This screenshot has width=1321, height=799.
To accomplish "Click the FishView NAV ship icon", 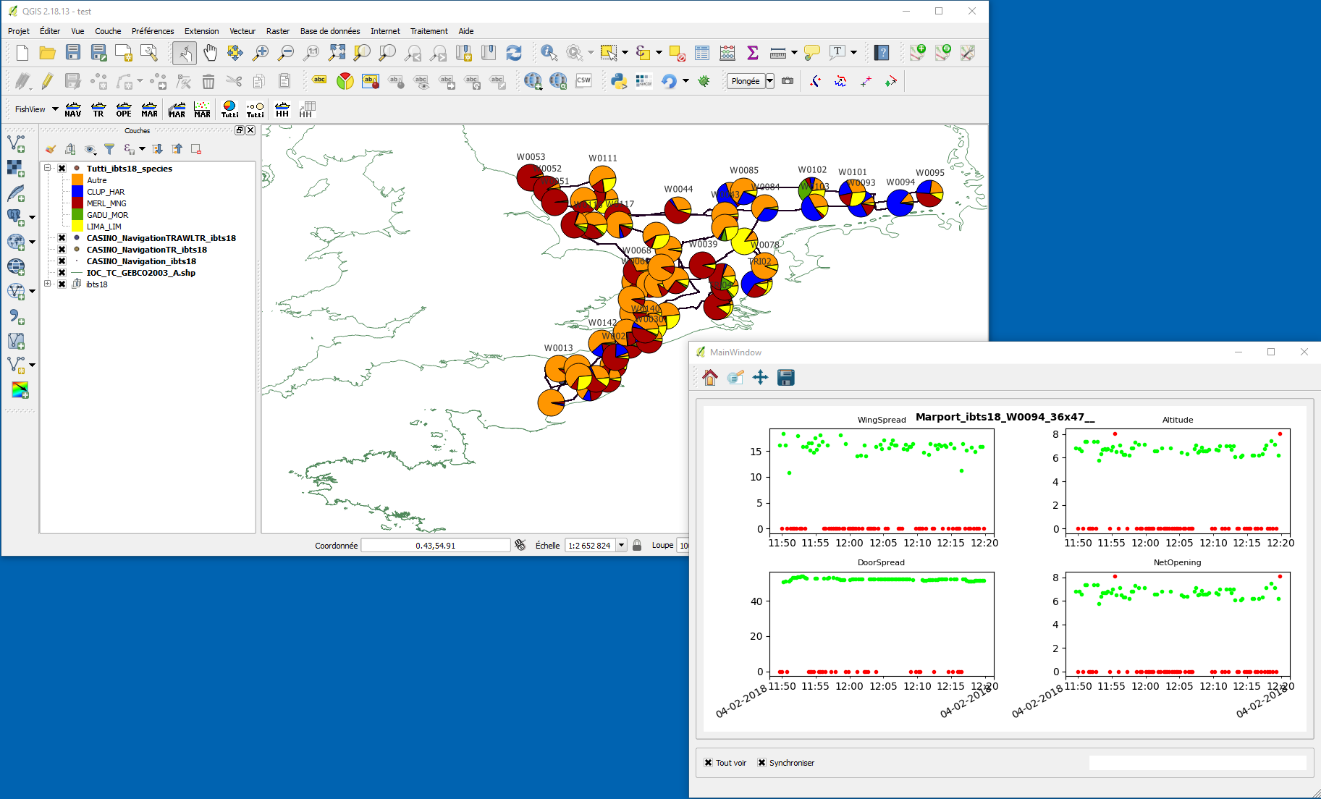I will pyautogui.click(x=72, y=109).
